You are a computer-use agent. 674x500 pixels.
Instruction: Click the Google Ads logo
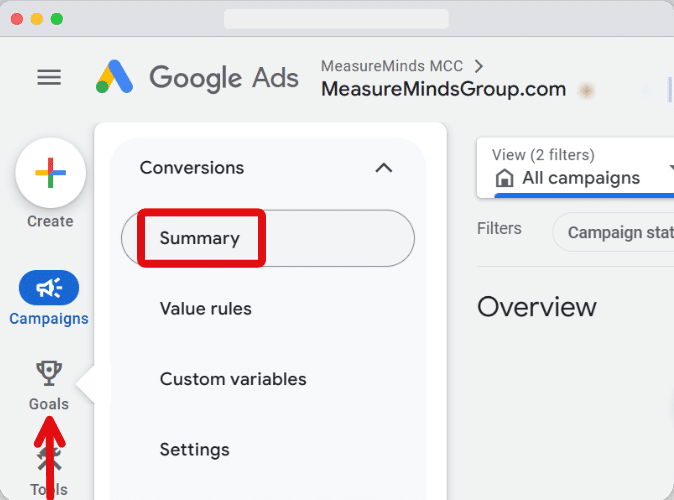coord(197,77)
